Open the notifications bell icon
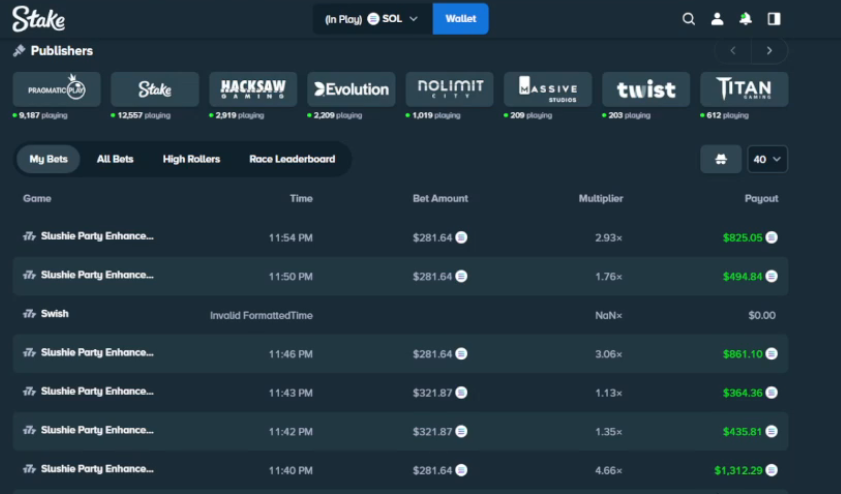Image resolution: width=841 pixels, height=494 pixels. [746, 19]
